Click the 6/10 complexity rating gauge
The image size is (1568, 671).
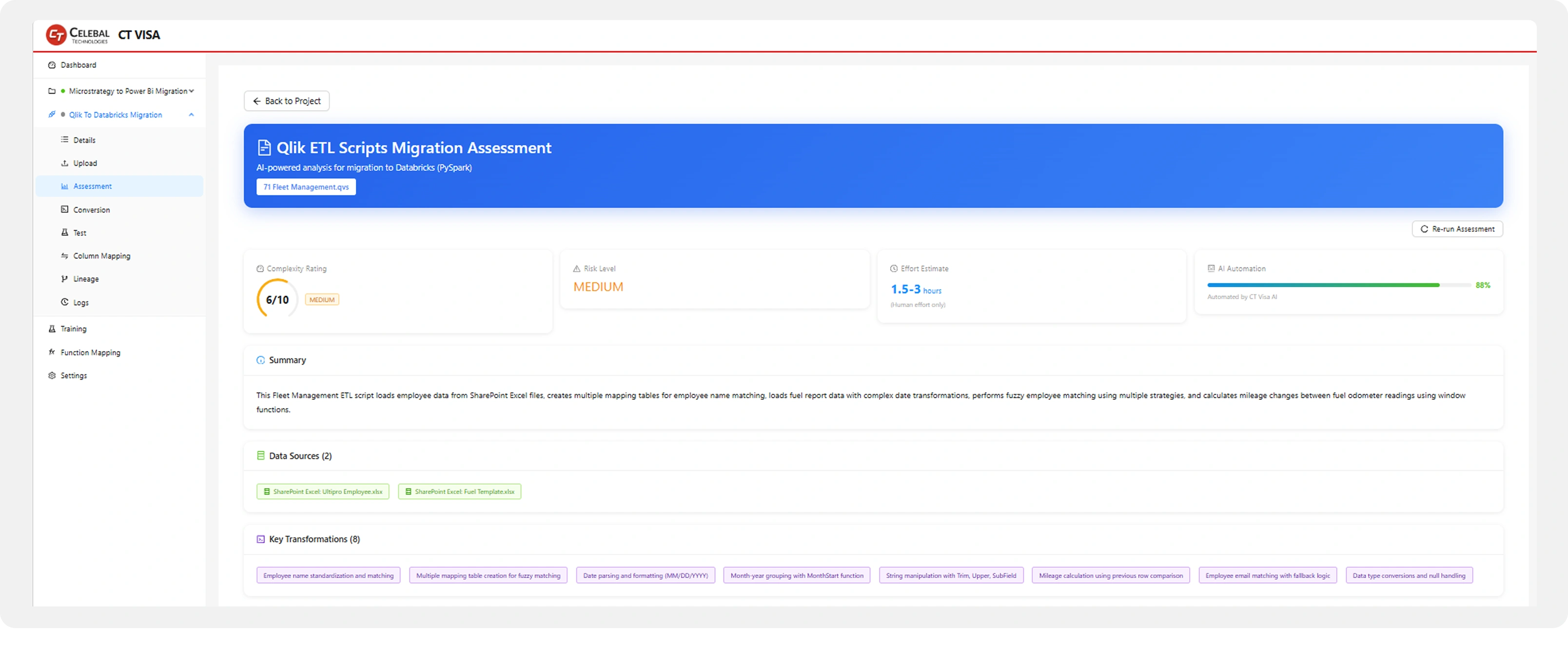[277, 299]
